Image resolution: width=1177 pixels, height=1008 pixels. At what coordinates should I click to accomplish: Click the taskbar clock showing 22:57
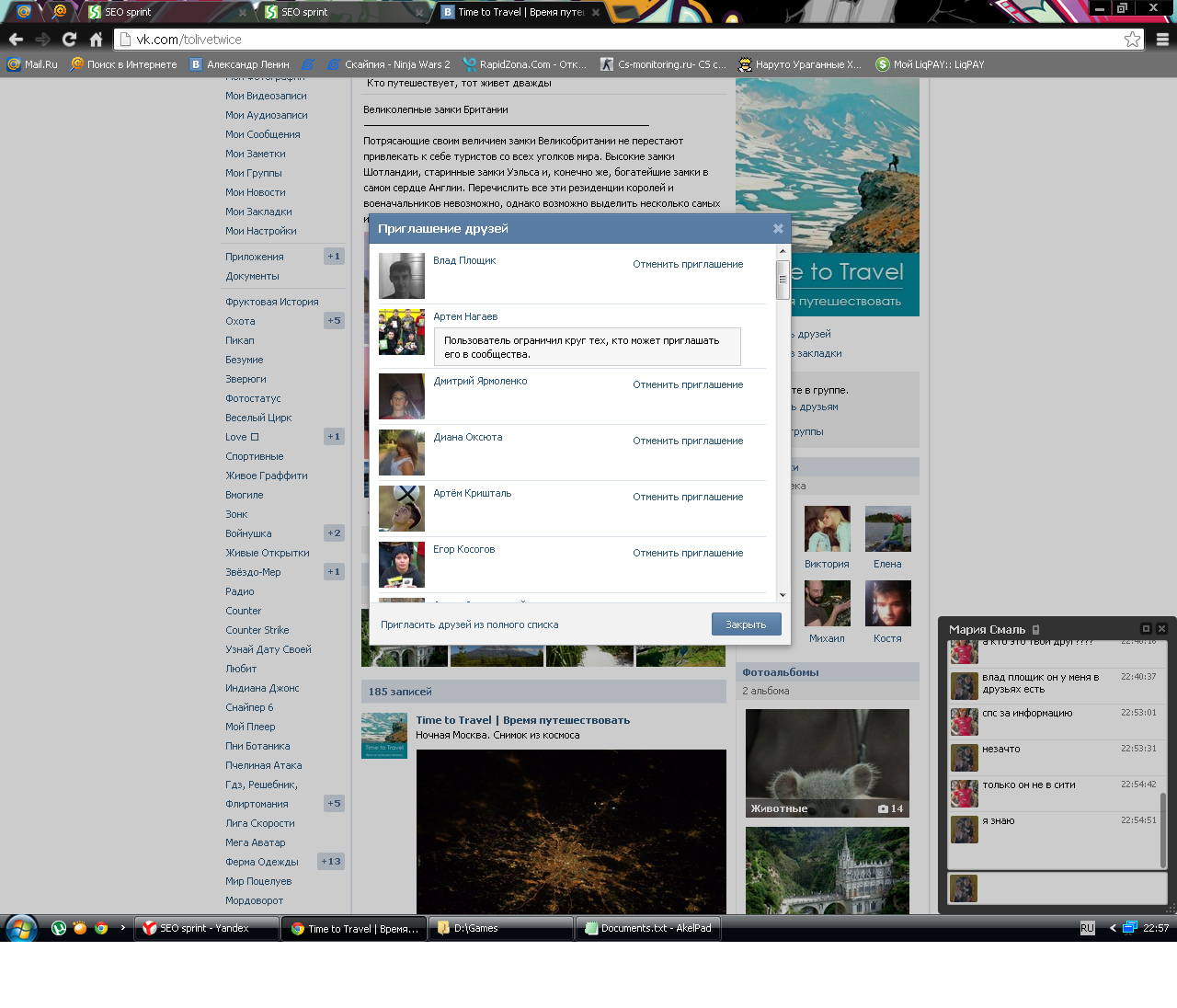point(1156,928)
